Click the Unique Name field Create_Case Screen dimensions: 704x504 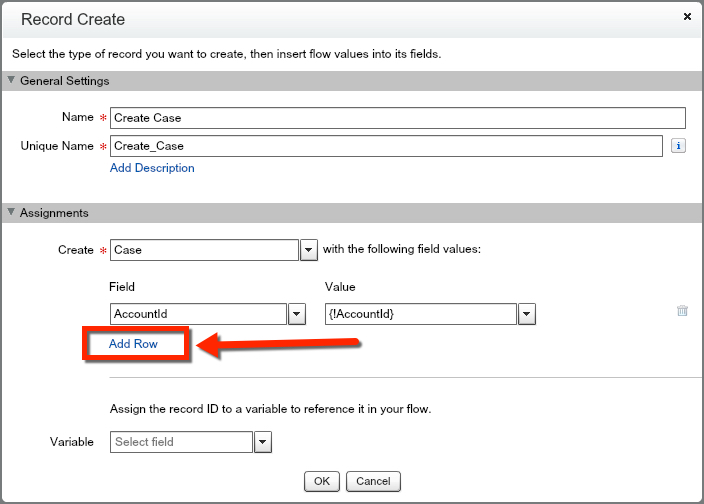click(x=385, y=146)
